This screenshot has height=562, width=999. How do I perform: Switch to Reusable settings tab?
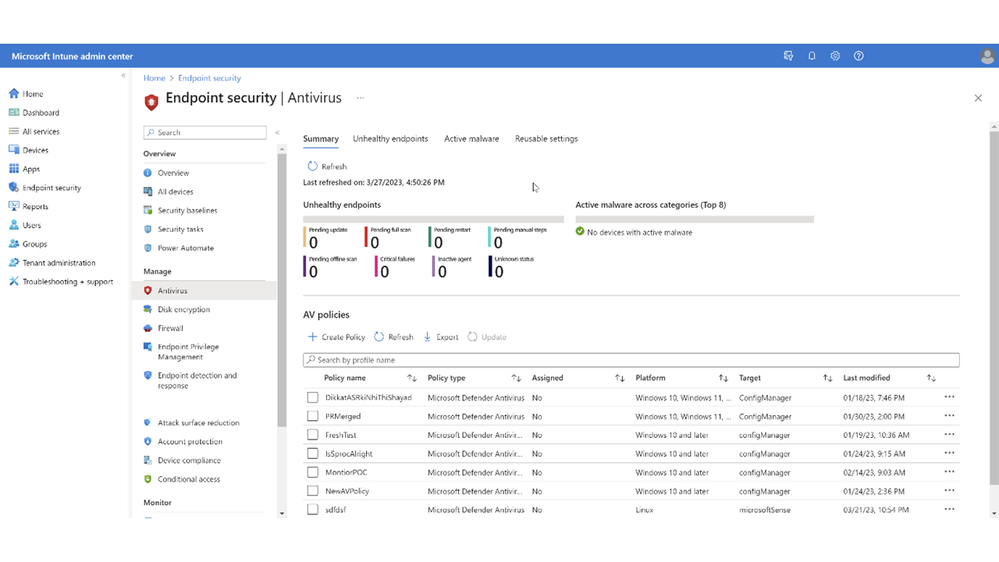pyautogui.click(x=547, y=139)
